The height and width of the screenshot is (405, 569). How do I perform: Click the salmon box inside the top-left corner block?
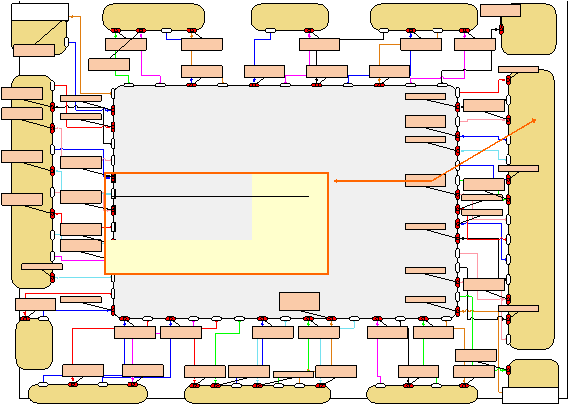pyautogui.click(x=34, y=50)
